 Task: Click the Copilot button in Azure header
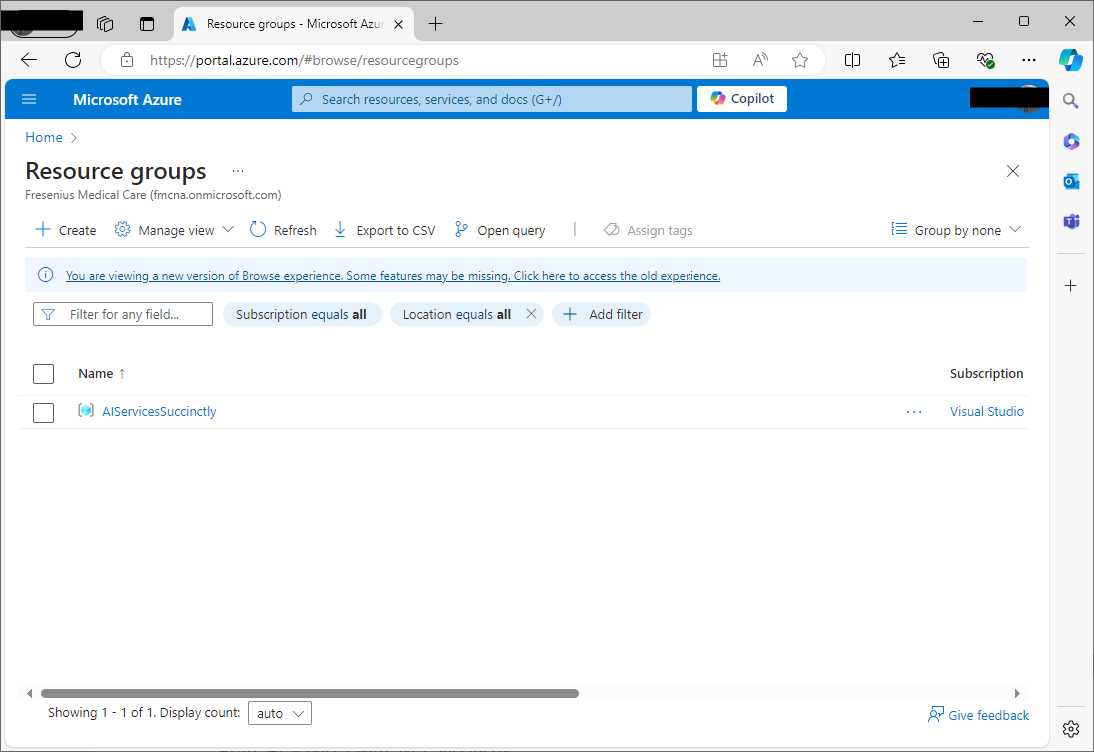(742, 99)
